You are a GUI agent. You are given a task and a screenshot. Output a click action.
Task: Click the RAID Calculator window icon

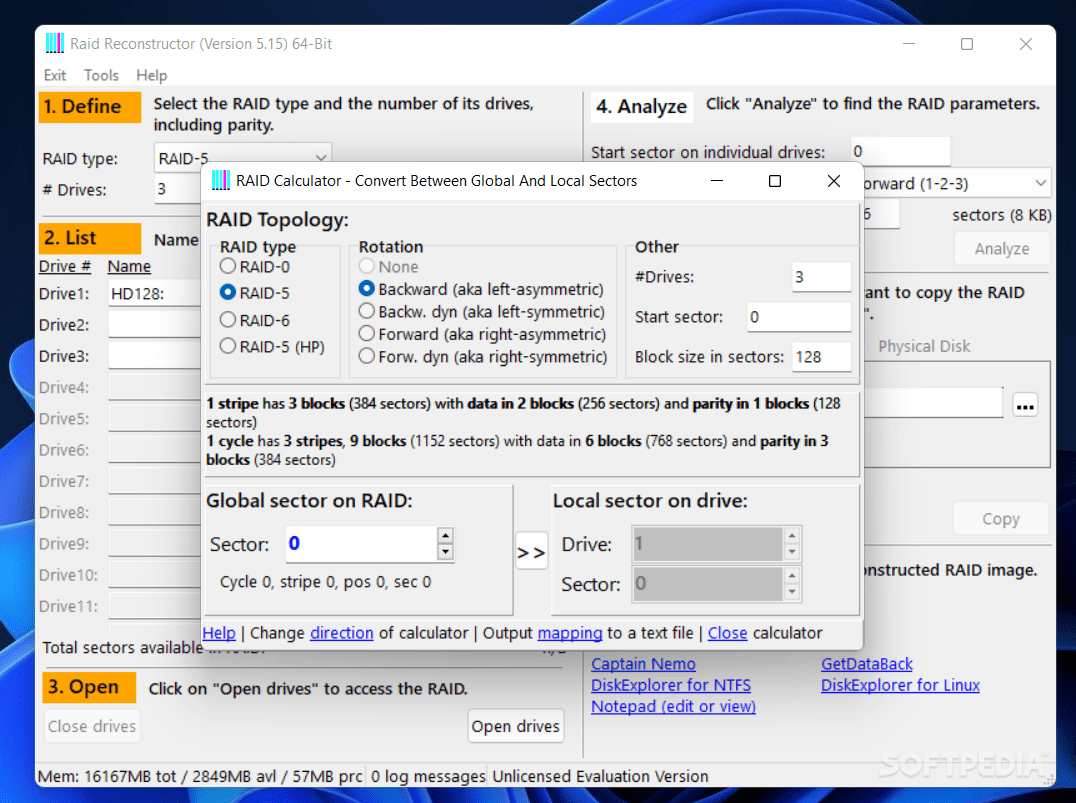pos(220,181)
